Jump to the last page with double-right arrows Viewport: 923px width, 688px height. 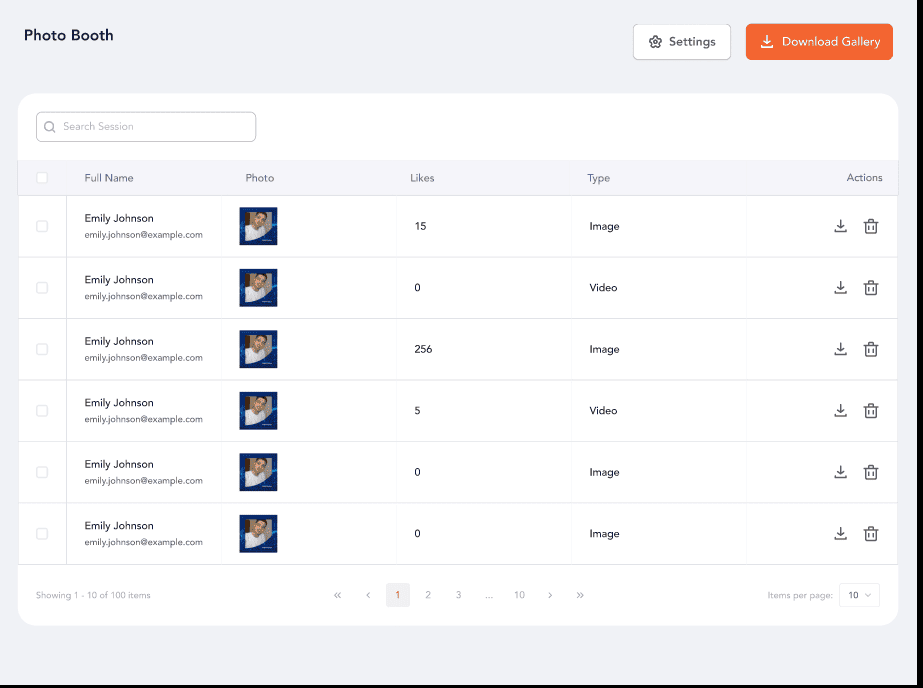tap(580, 595)
